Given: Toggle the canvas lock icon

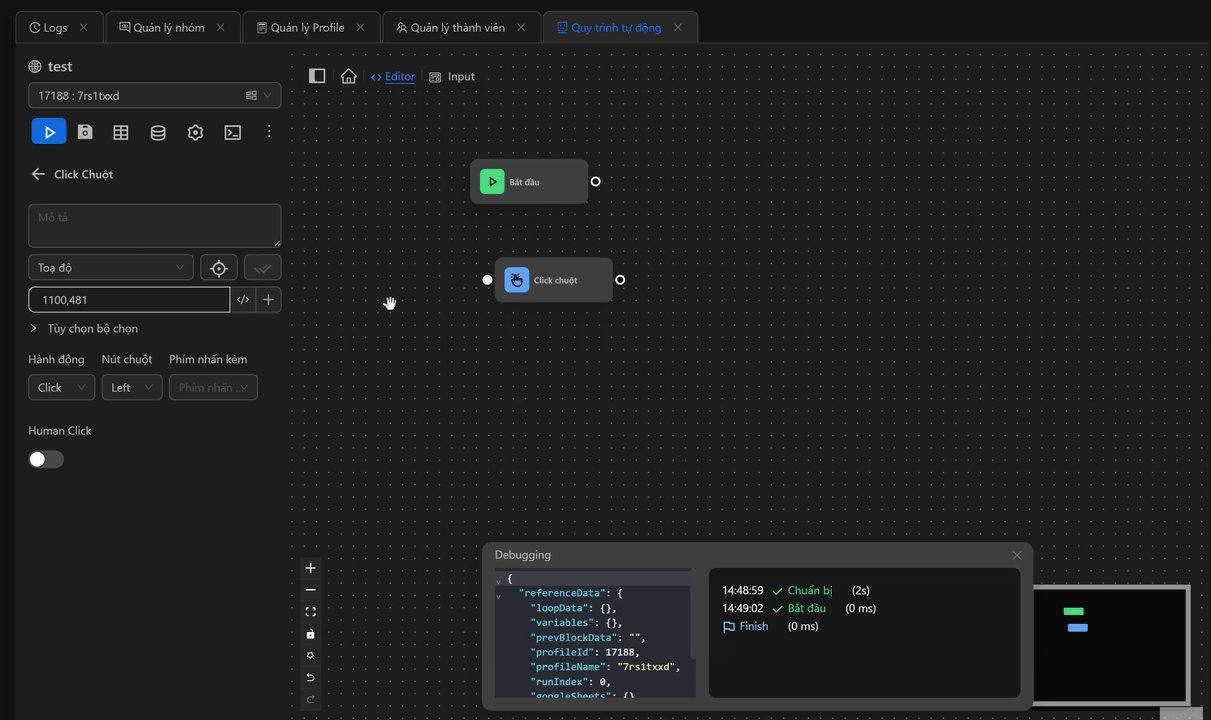Looking at the screenshot, I should pyautogui.click(x=311, y=634).
